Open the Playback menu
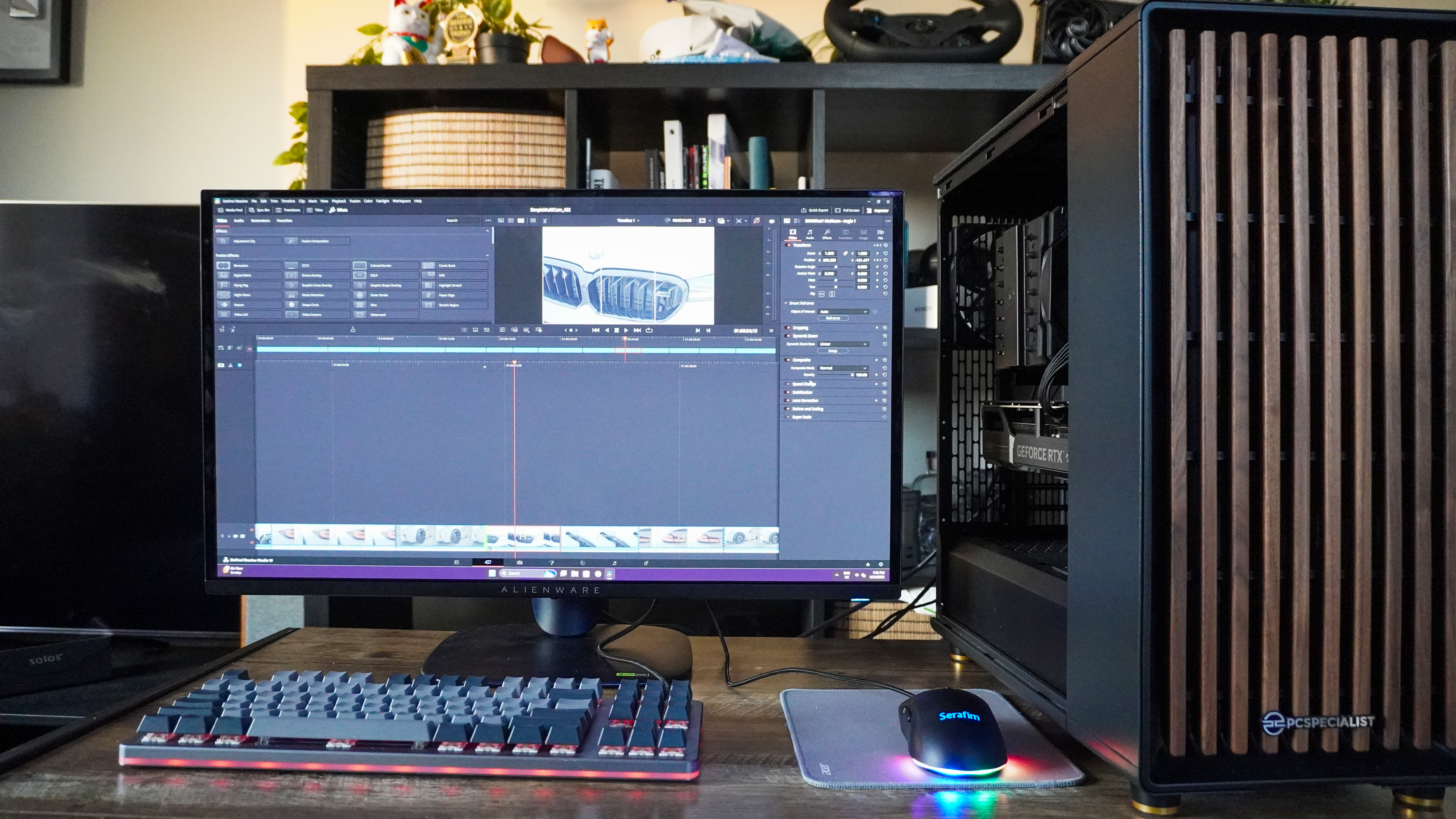The height and width of the screenshot is (819, 1456). [x=339, y=201]
